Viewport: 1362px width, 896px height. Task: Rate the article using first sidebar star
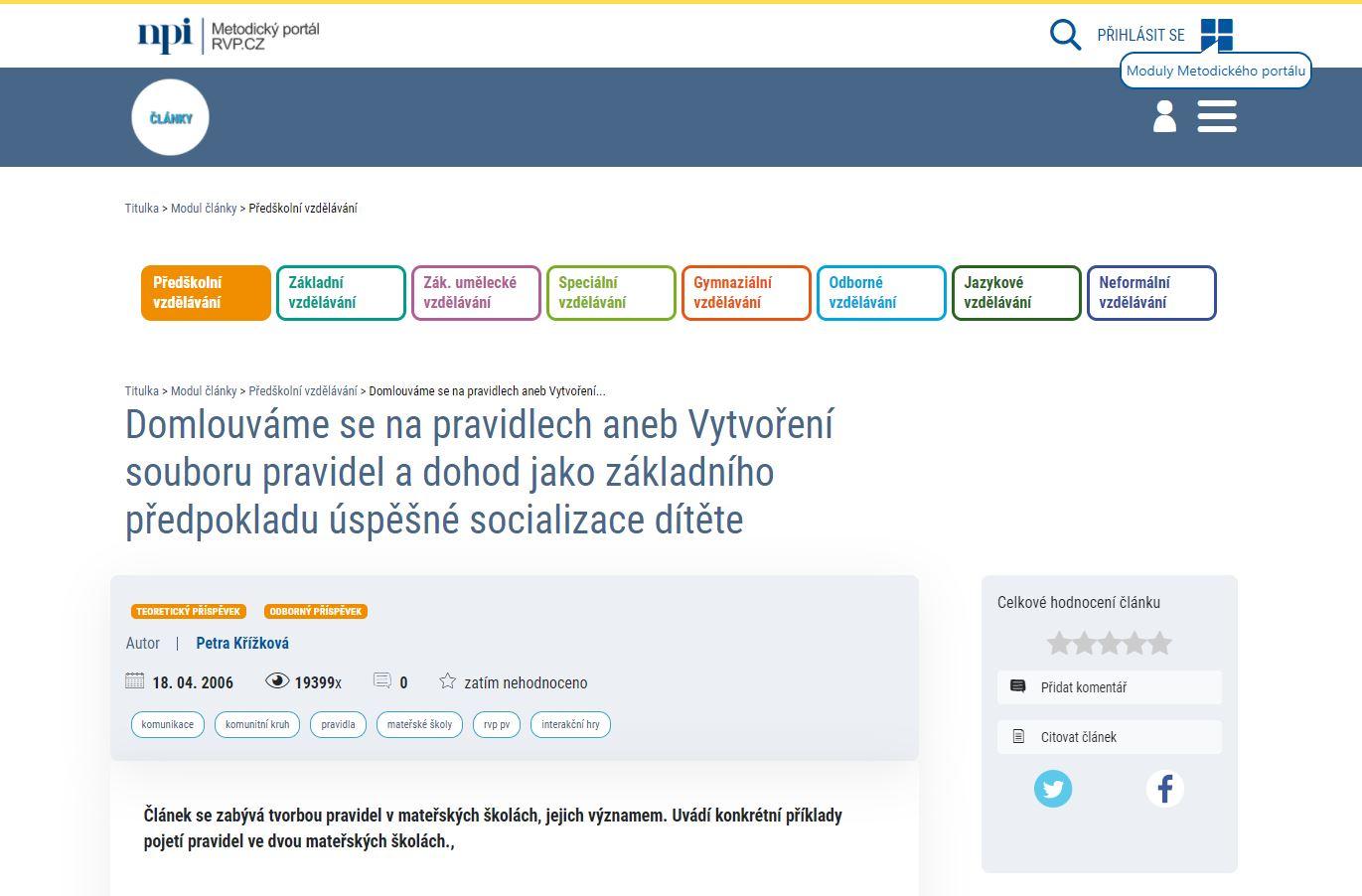click(1057, 643)
